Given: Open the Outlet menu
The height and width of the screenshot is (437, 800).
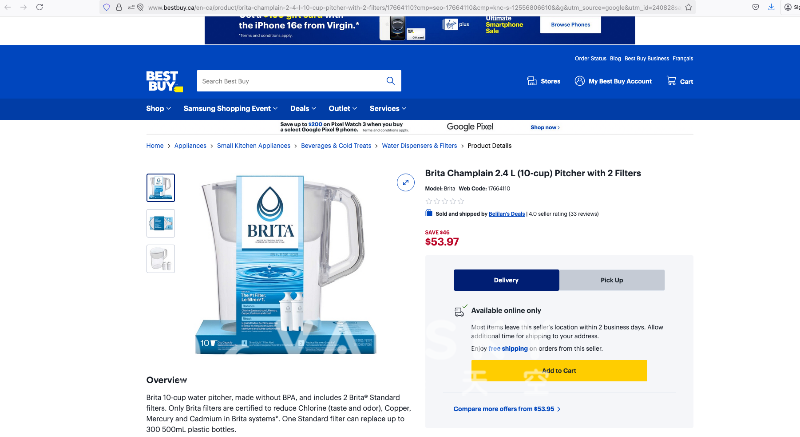Looking at the screenshot, I should point(342,109).
